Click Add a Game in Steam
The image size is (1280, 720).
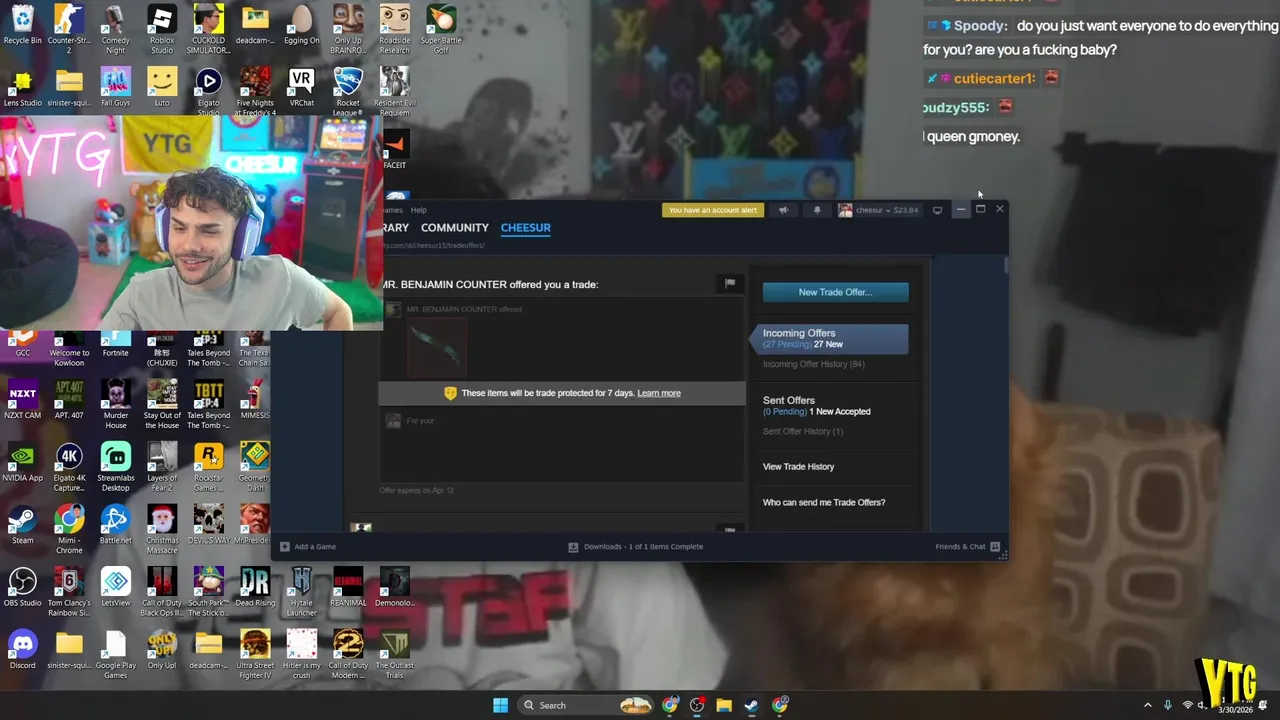[x=308, y=547]
